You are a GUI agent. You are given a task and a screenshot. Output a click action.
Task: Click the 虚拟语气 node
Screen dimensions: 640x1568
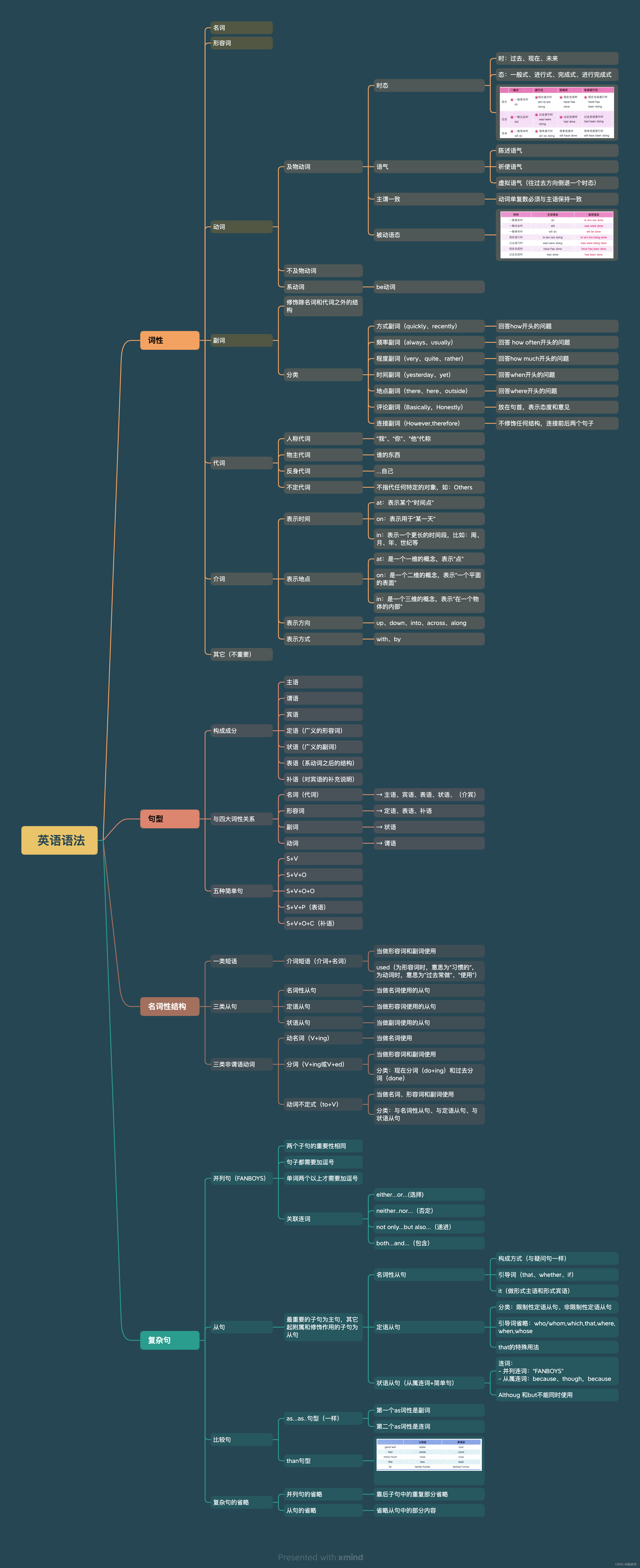point(557,183)
